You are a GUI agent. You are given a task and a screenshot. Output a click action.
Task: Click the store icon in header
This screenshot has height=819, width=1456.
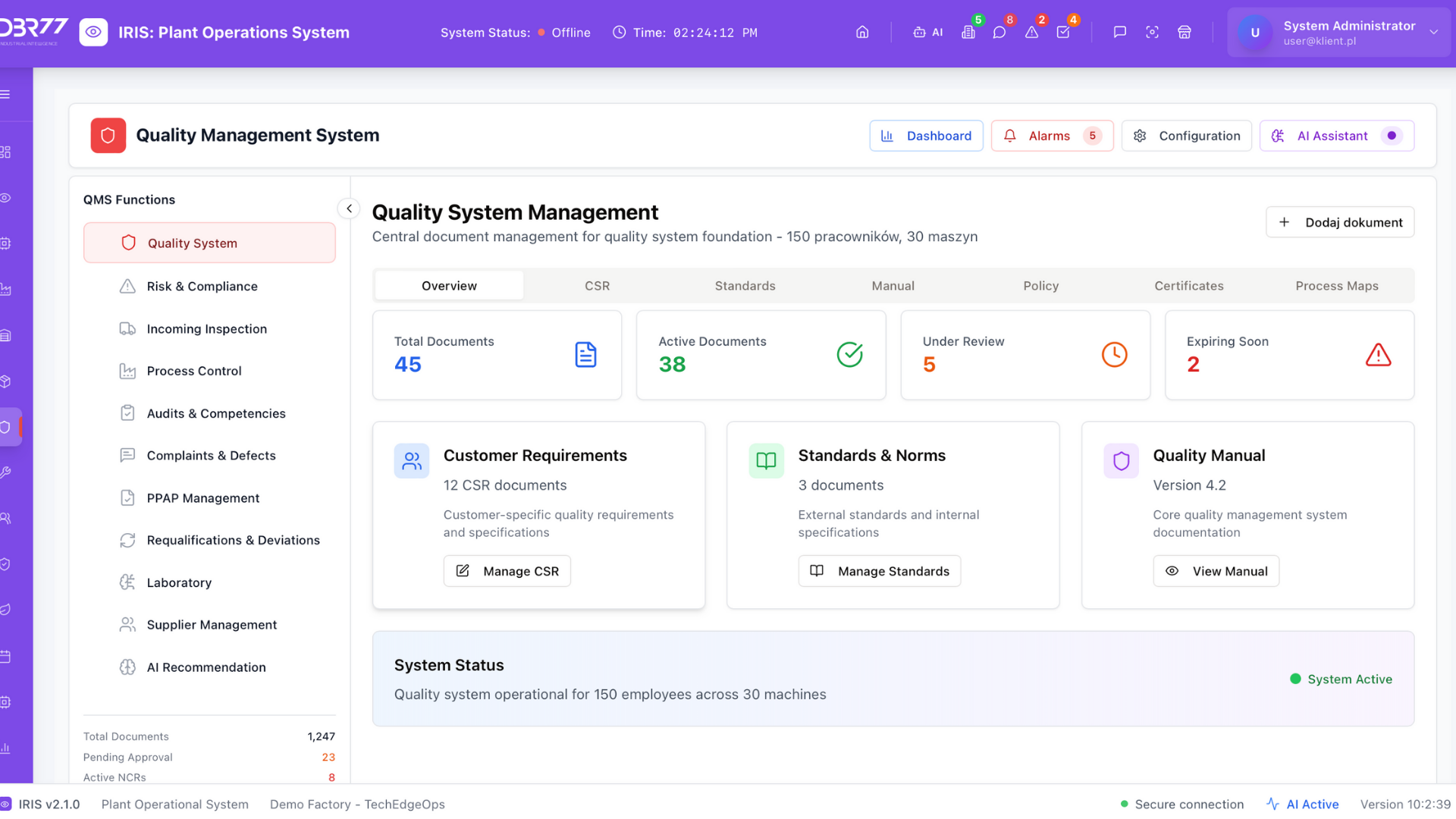click(x=1185, y=32)
